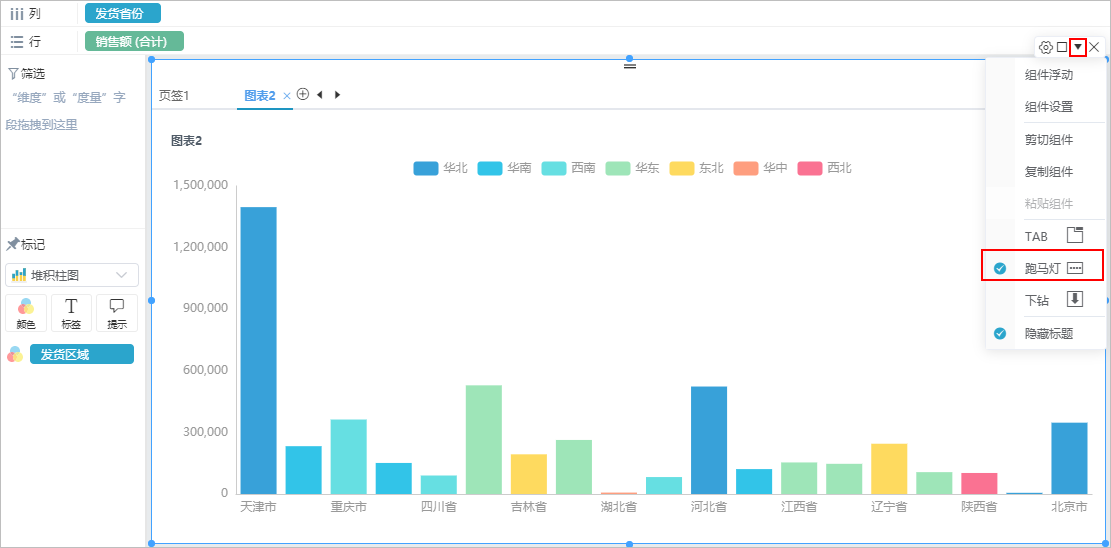Go to next tab with right arrow

337,94
